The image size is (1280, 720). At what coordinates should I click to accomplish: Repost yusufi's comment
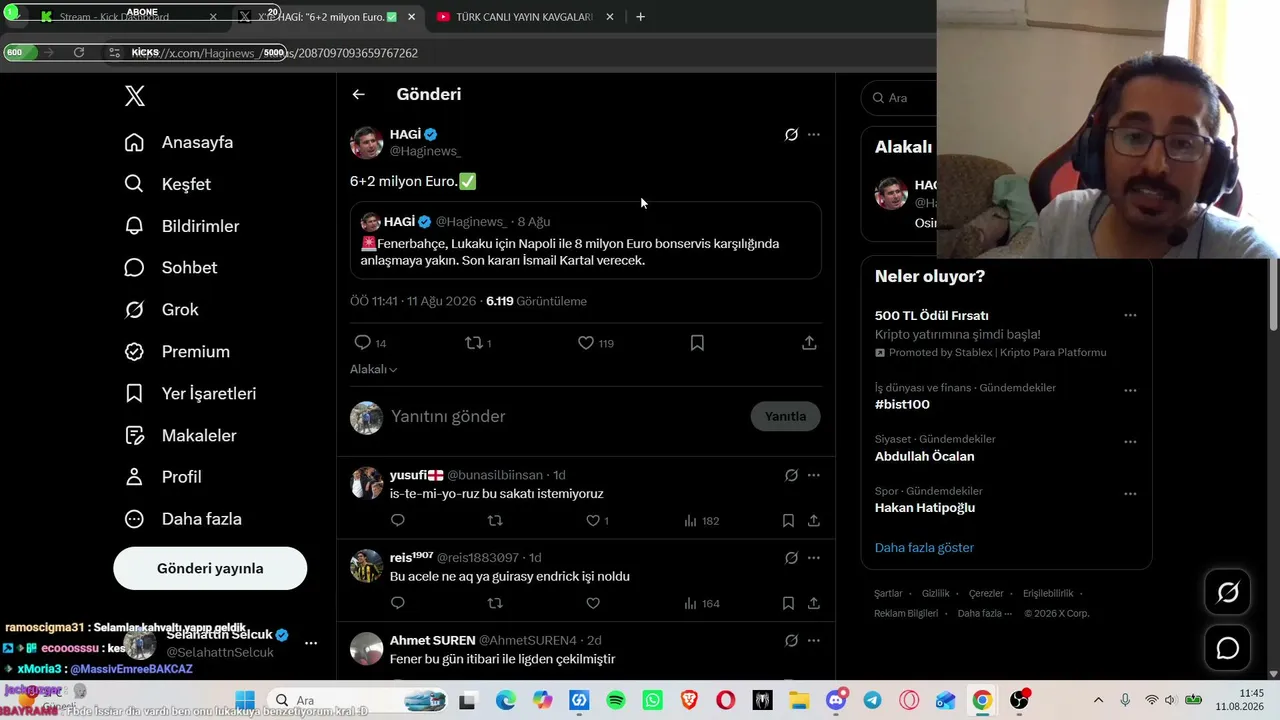(x=494, y=520)
